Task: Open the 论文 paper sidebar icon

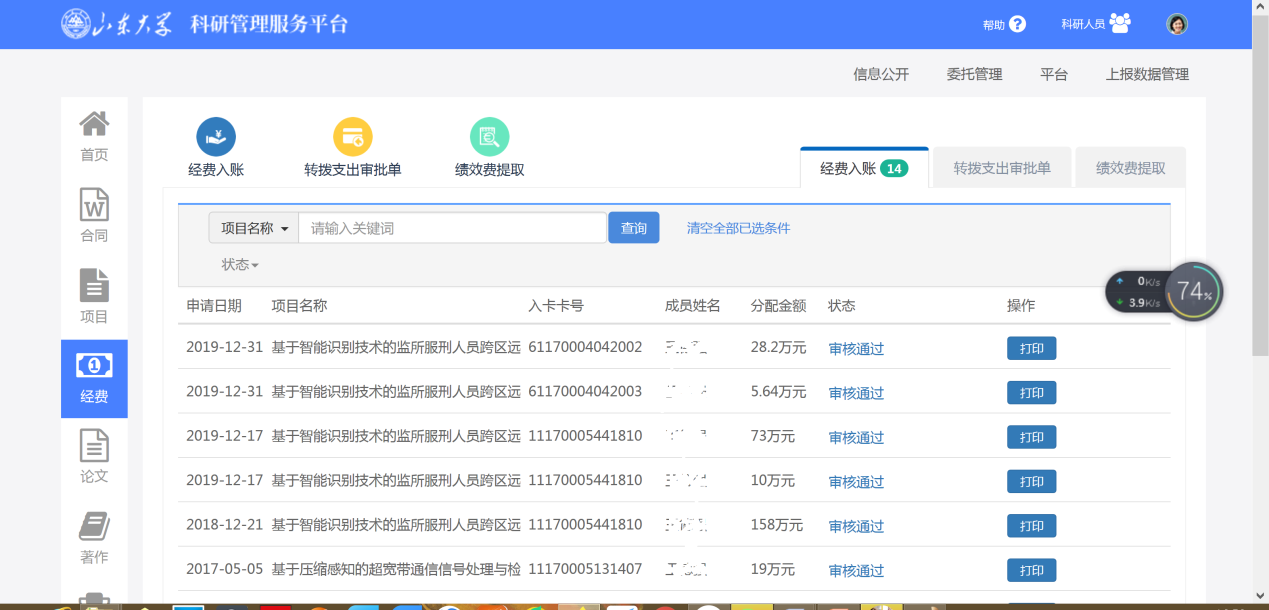Action: pyautogui.click(x=94, y=446)
